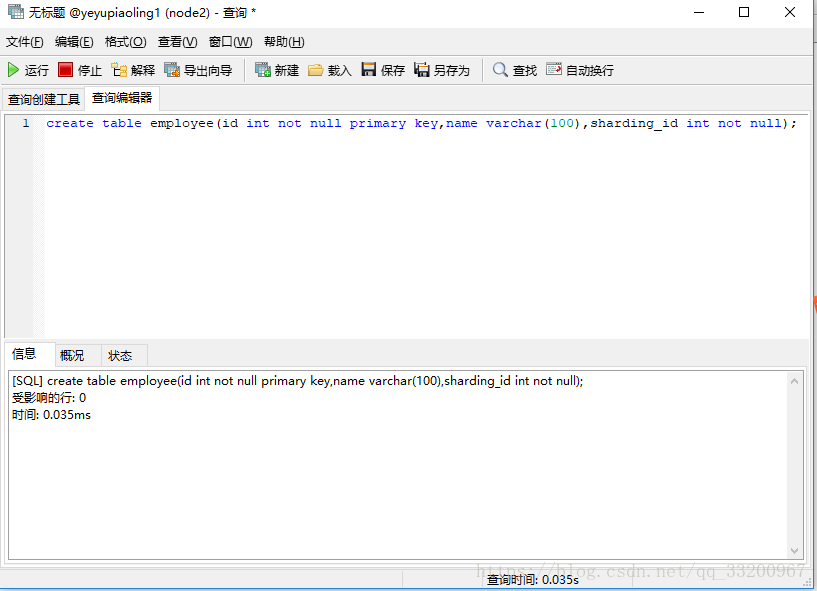Viewport: 817px width, 591px height.
Task: Open the 查看 (View) menu
Action: point(177,42)
